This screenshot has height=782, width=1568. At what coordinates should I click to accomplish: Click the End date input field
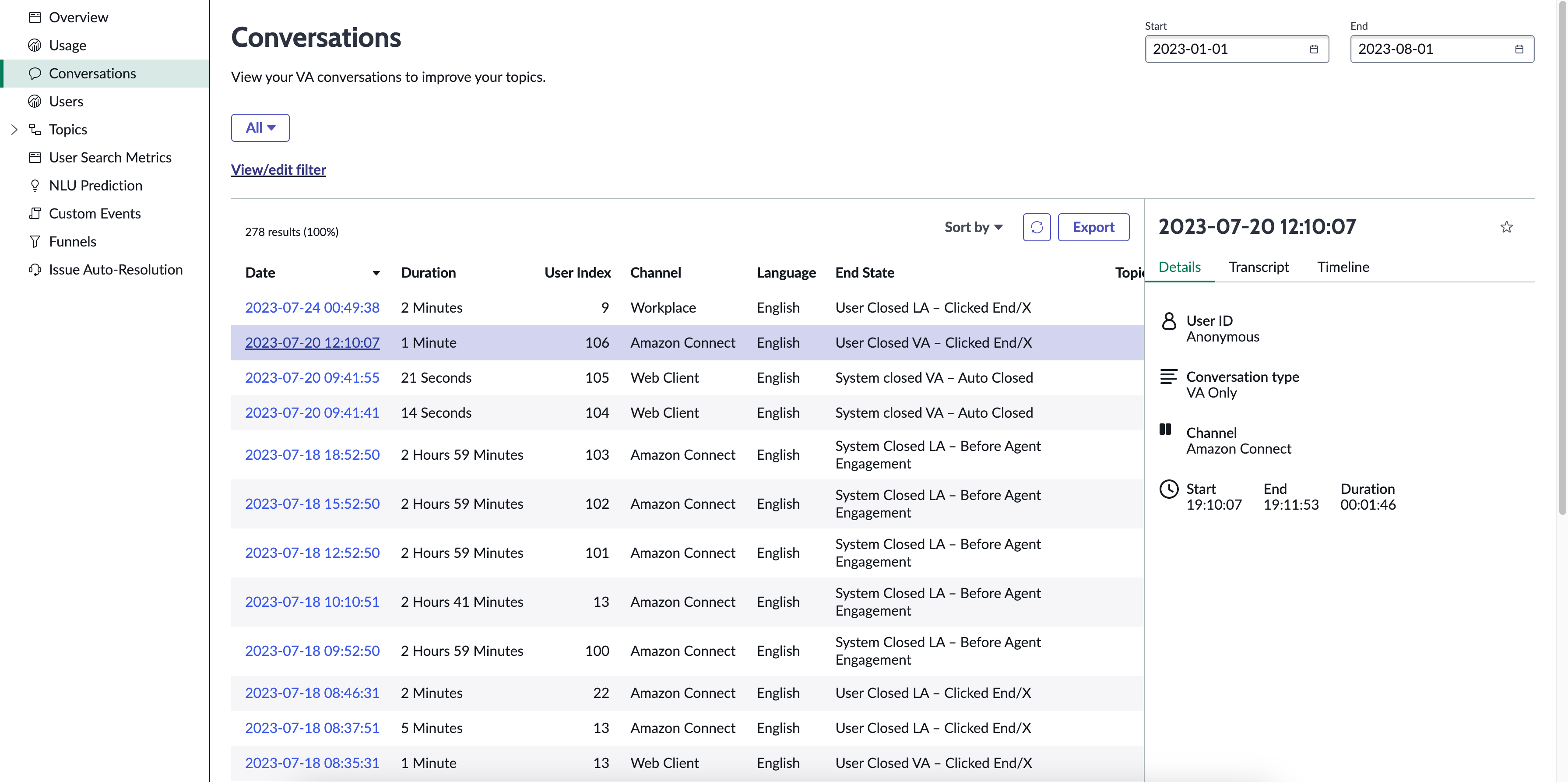(x=1441, y=49)
